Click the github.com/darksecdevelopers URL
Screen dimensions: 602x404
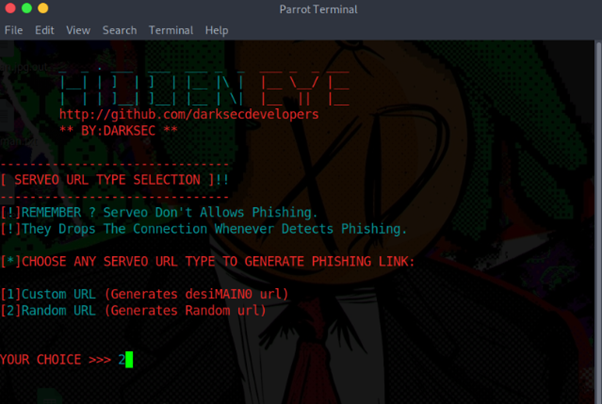[189, 114]
